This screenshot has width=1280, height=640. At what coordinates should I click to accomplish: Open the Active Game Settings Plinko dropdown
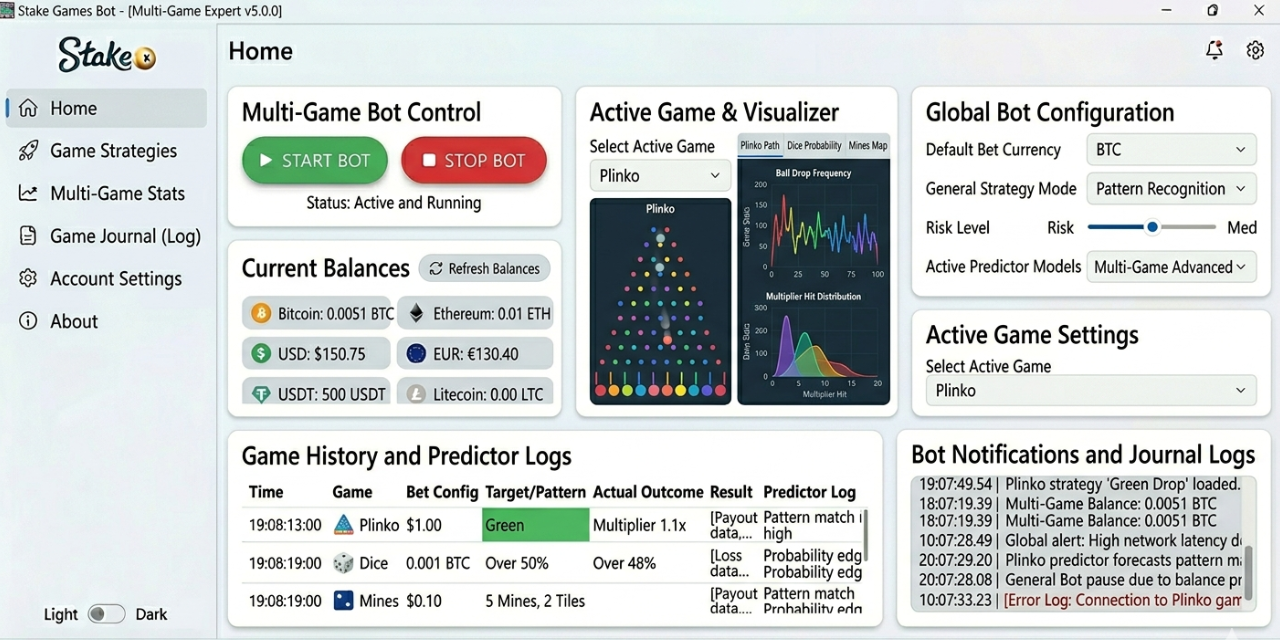[x=1091, y=390]
